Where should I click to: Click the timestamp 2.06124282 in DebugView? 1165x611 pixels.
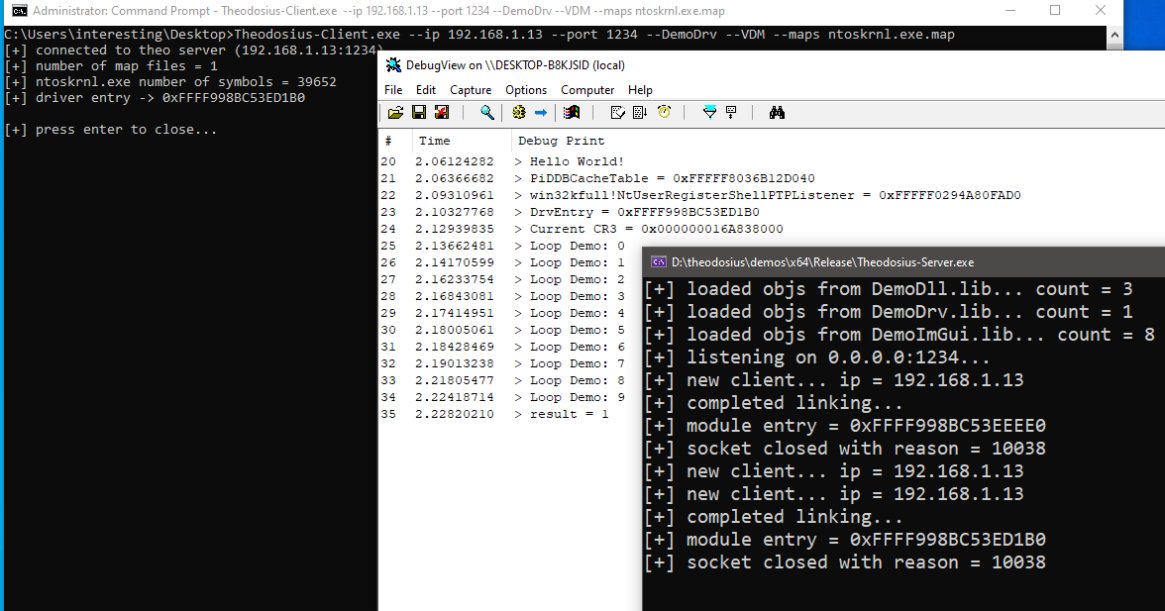(x=454, y=161)
